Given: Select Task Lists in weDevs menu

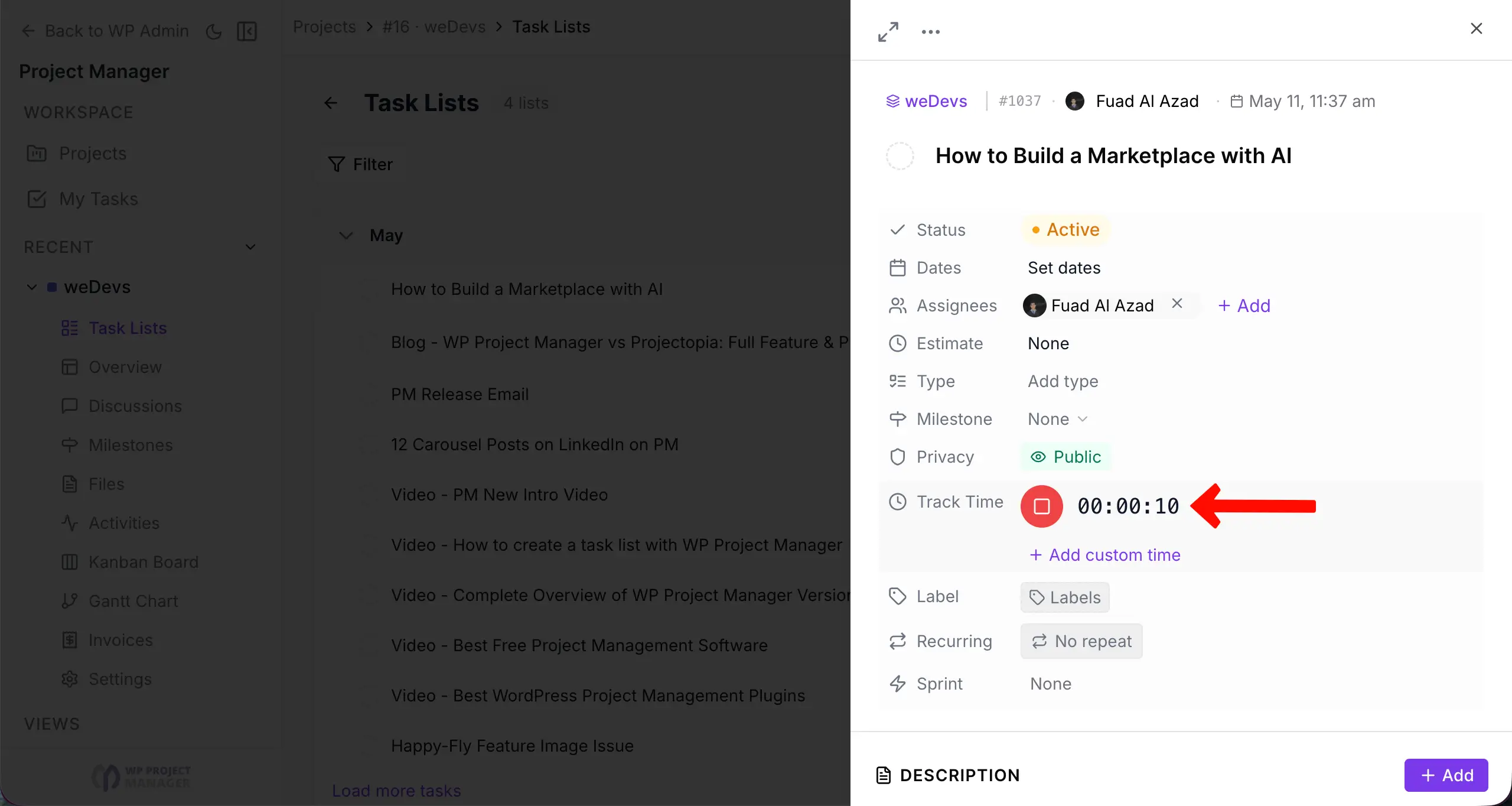Looking at the screenshot, I should 115,328.
